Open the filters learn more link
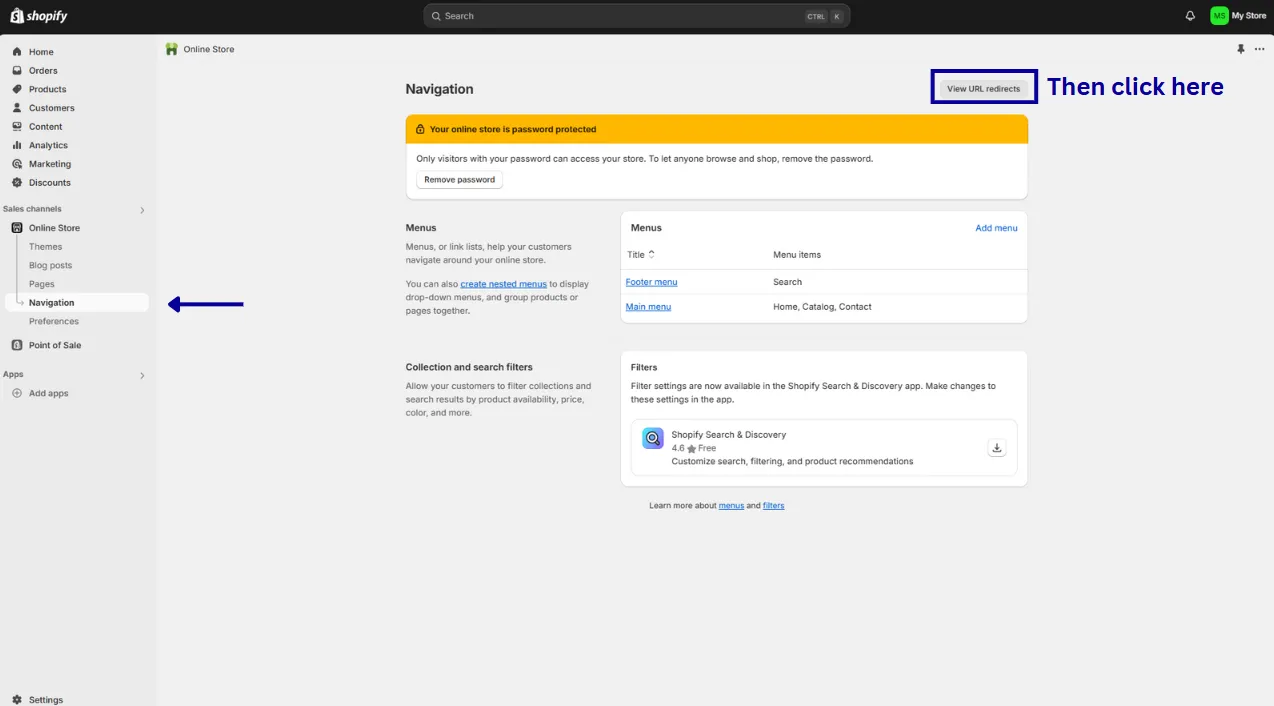 (x=773, y=506)
